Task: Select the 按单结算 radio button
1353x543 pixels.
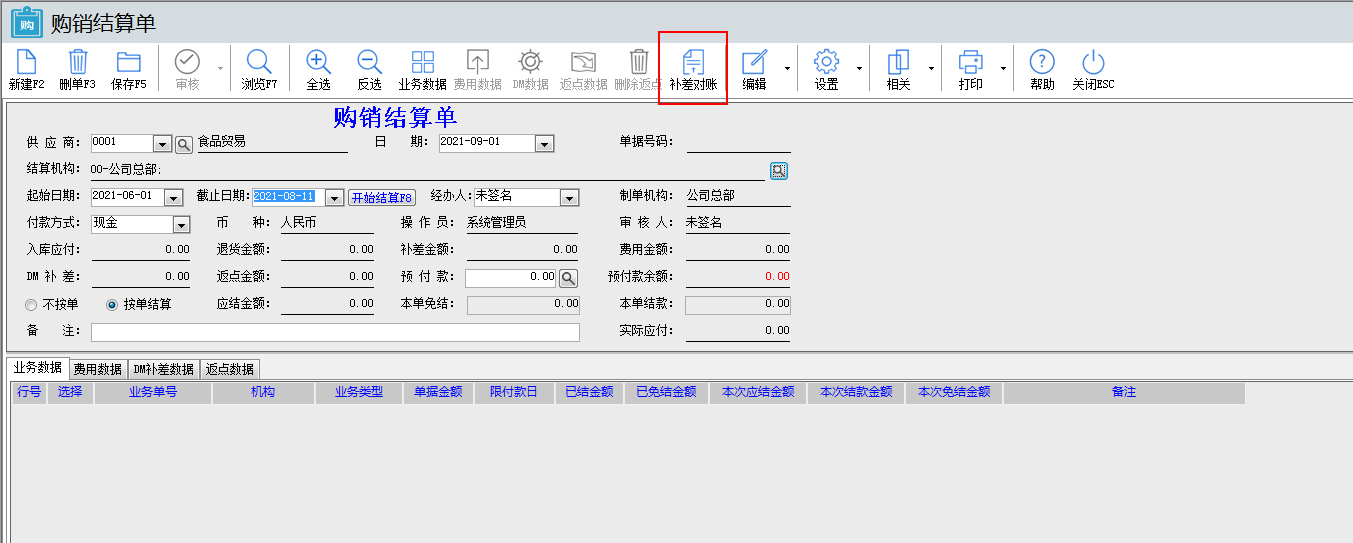Action: [112, 304]
